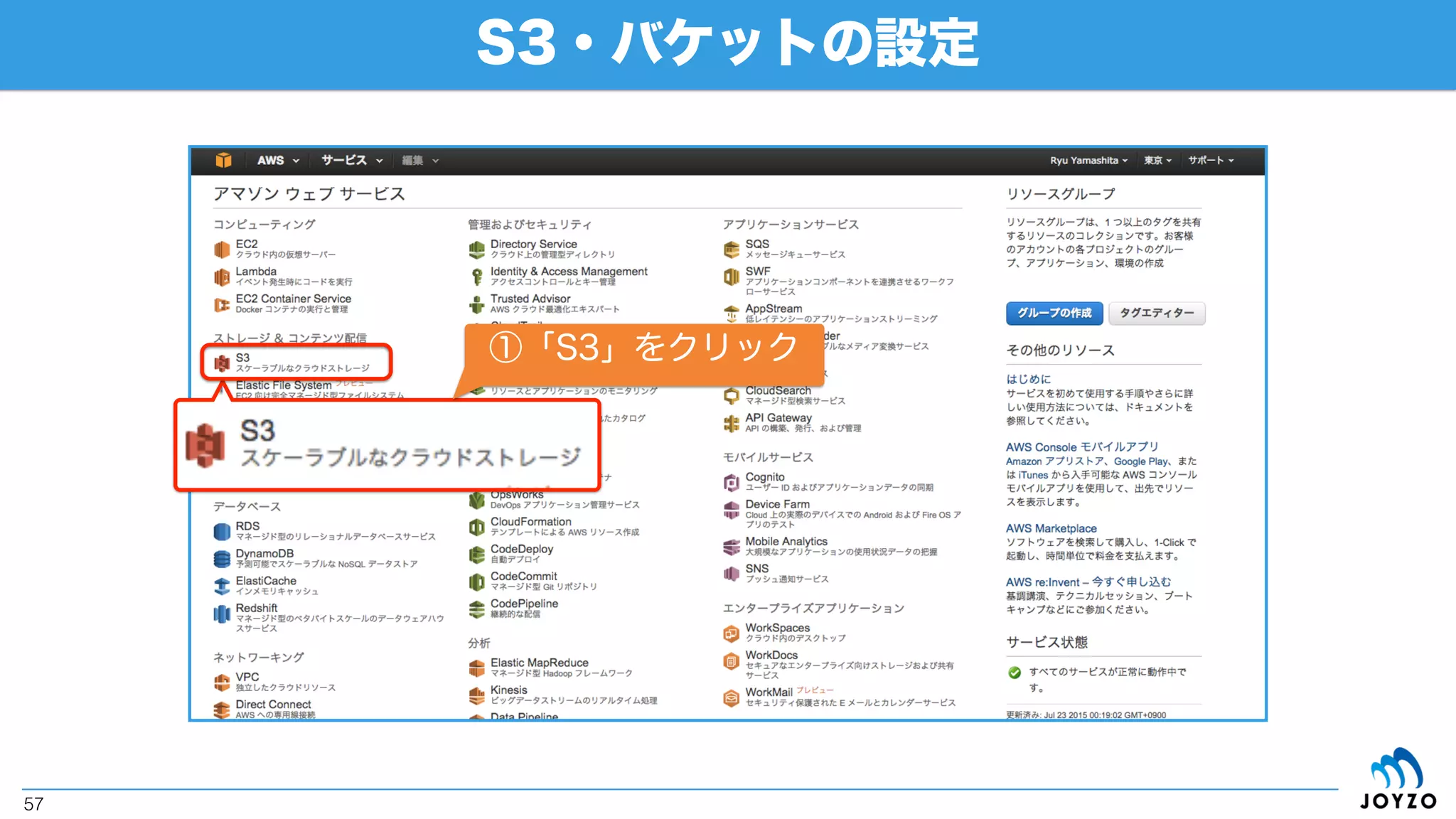The image size is (1456, 819).
Task: Click the RDS database icon
Action: tap(222, 531)
